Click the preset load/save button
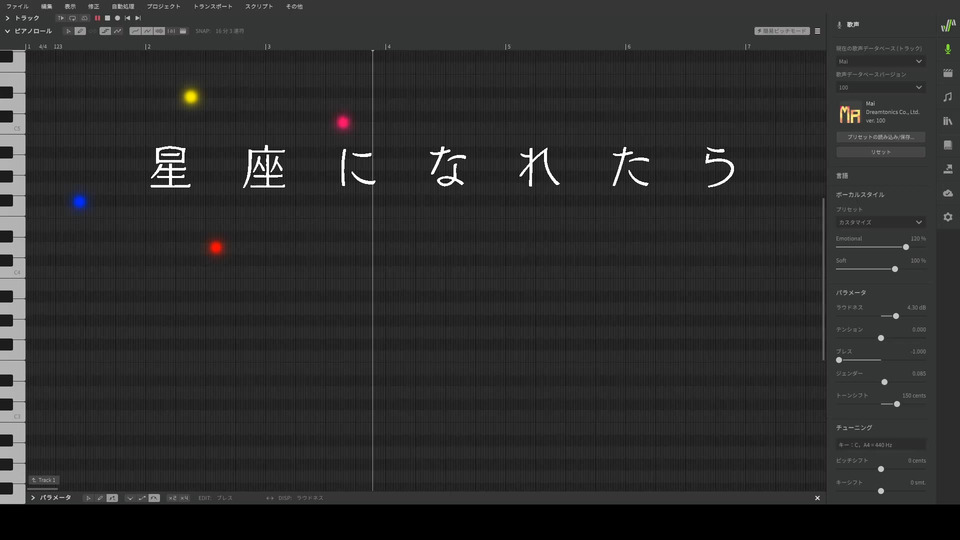960x540 pixels. [x=880, y=137]
